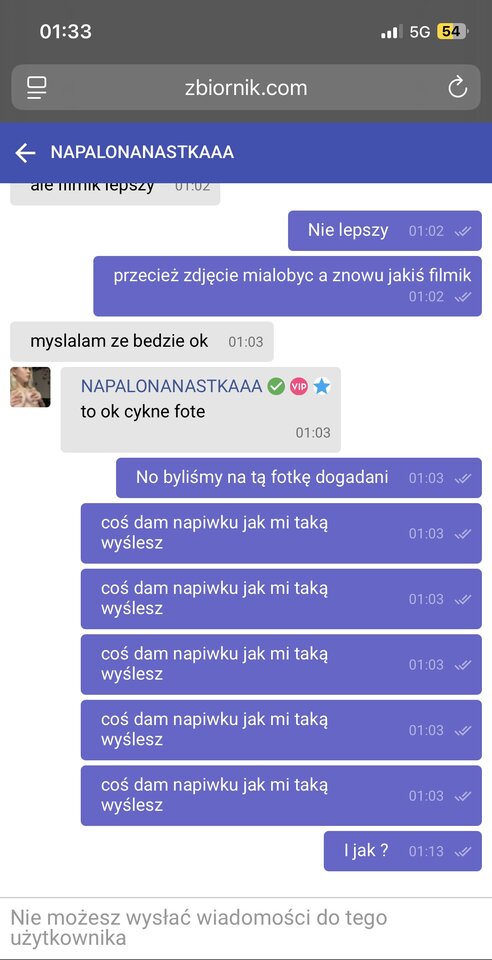Tap the battery indicator in status bar

[x=452, y=31]
